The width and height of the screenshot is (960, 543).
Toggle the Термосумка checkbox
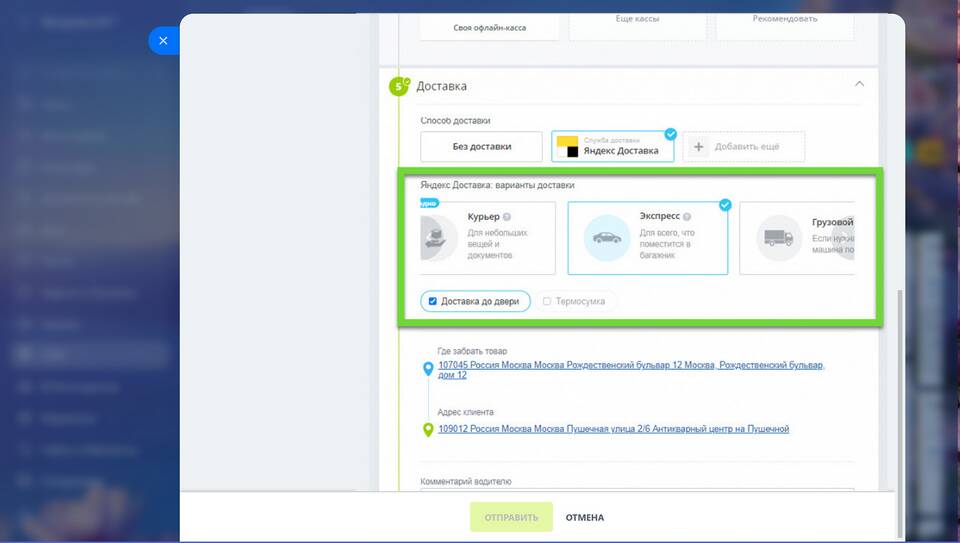(546, 301)
